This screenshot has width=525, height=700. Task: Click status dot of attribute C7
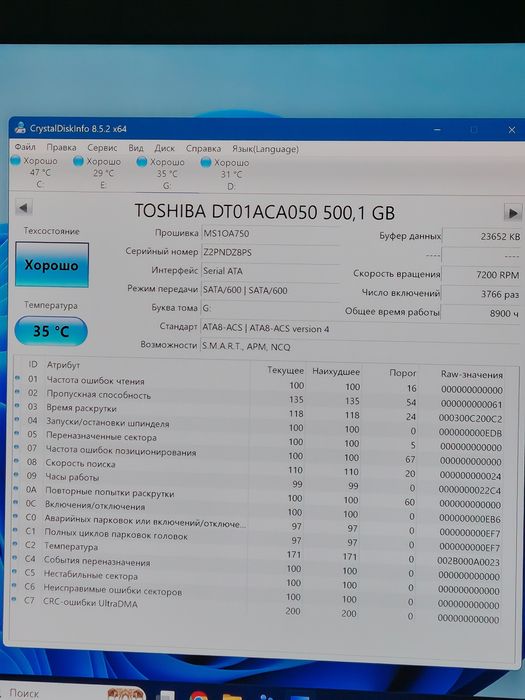(x=14, y=599)
